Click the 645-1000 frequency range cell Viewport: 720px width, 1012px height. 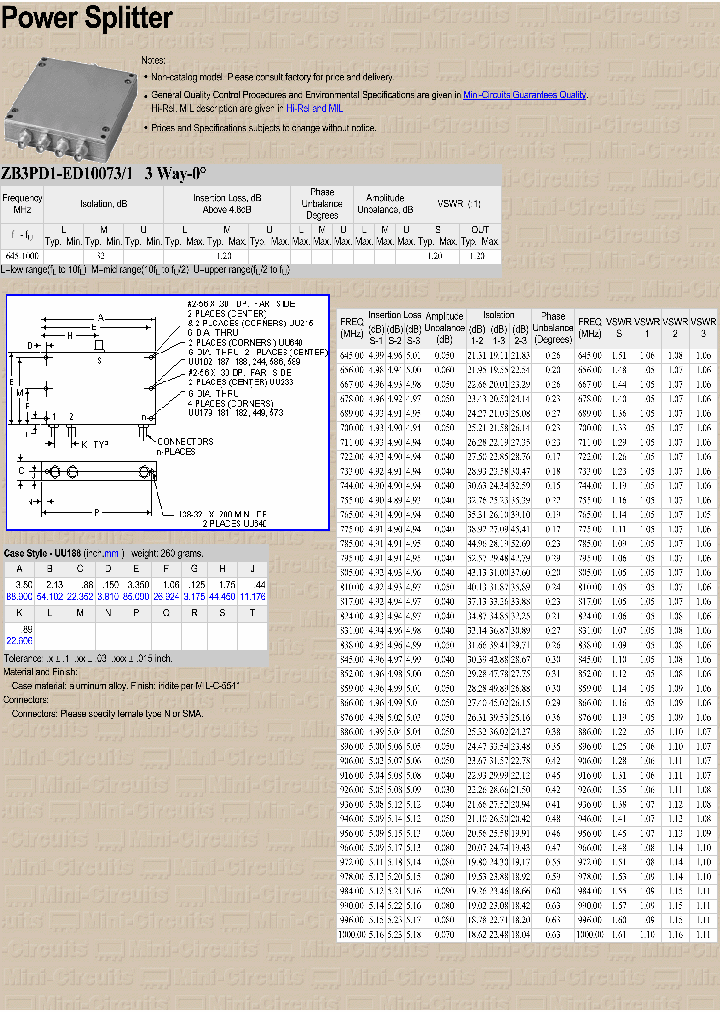click(22, 256)
